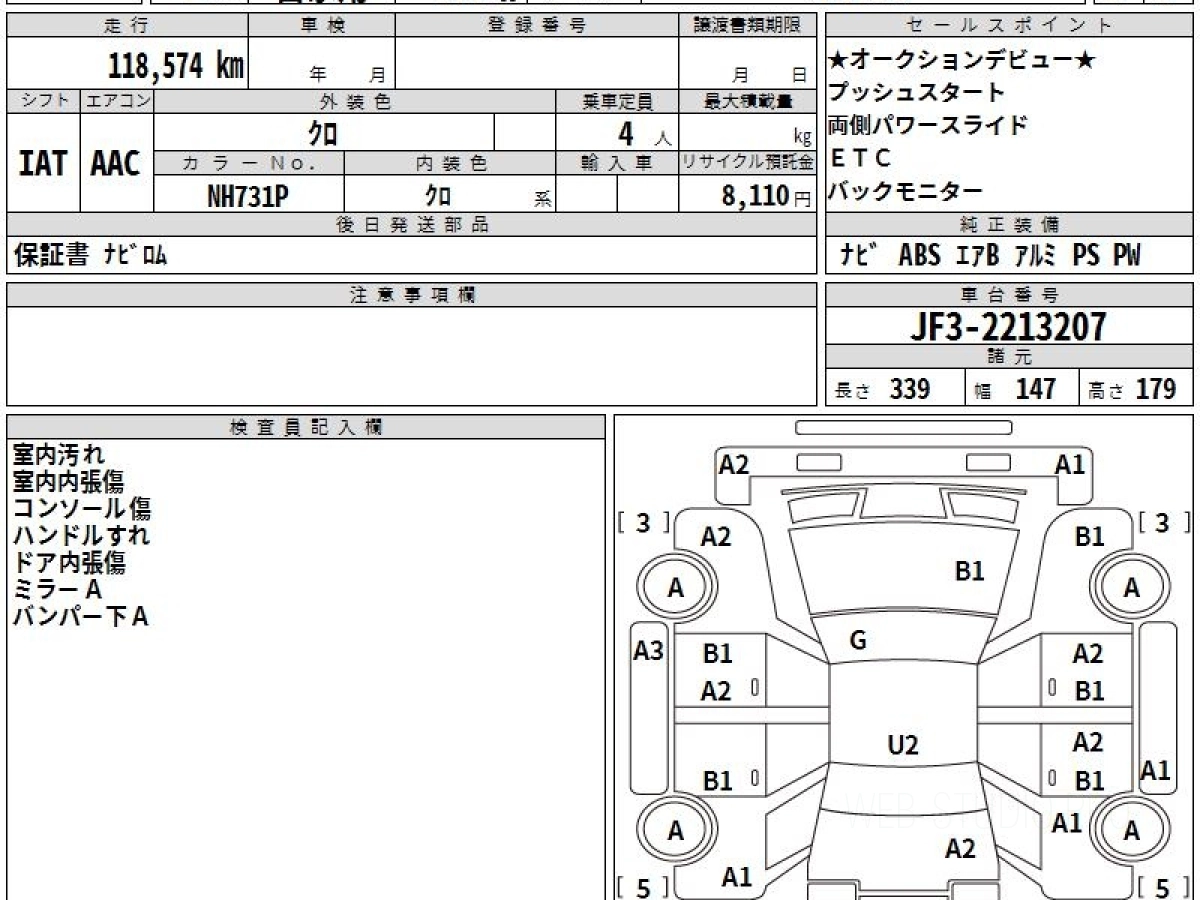Click the width value 幅 147
This screenshot has height=900, width=1200.
pos(1016,389)
